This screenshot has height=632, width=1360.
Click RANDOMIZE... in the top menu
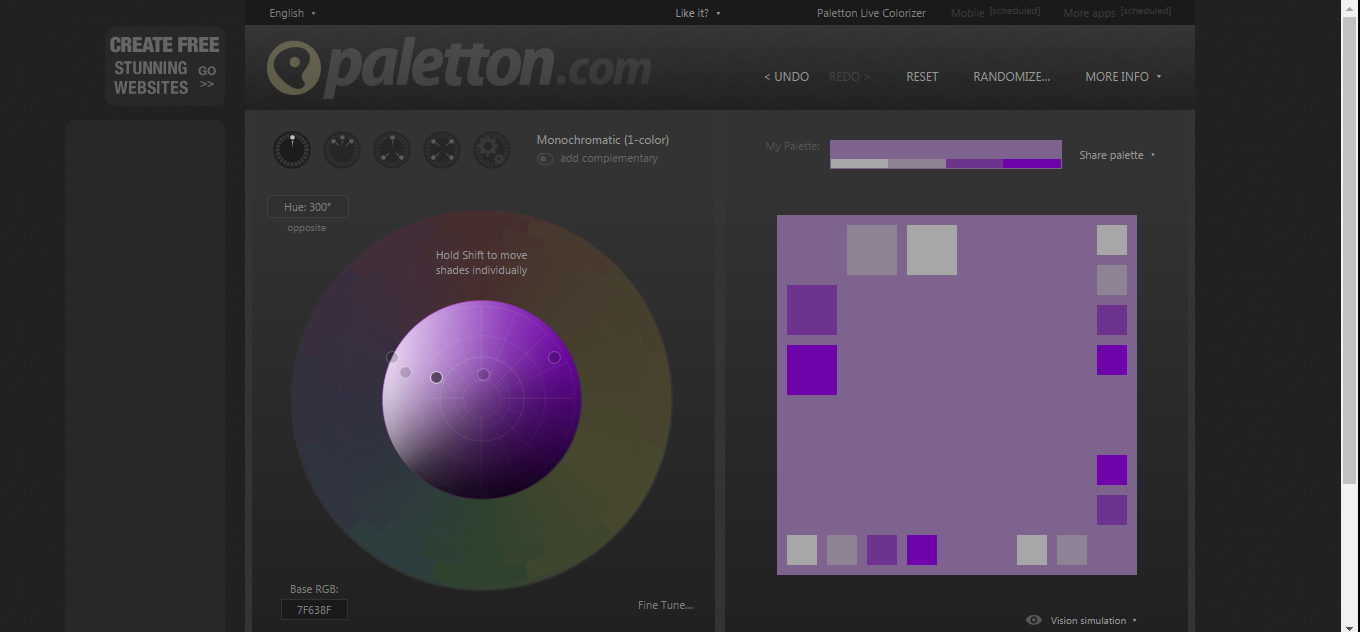click(1011, 76)
